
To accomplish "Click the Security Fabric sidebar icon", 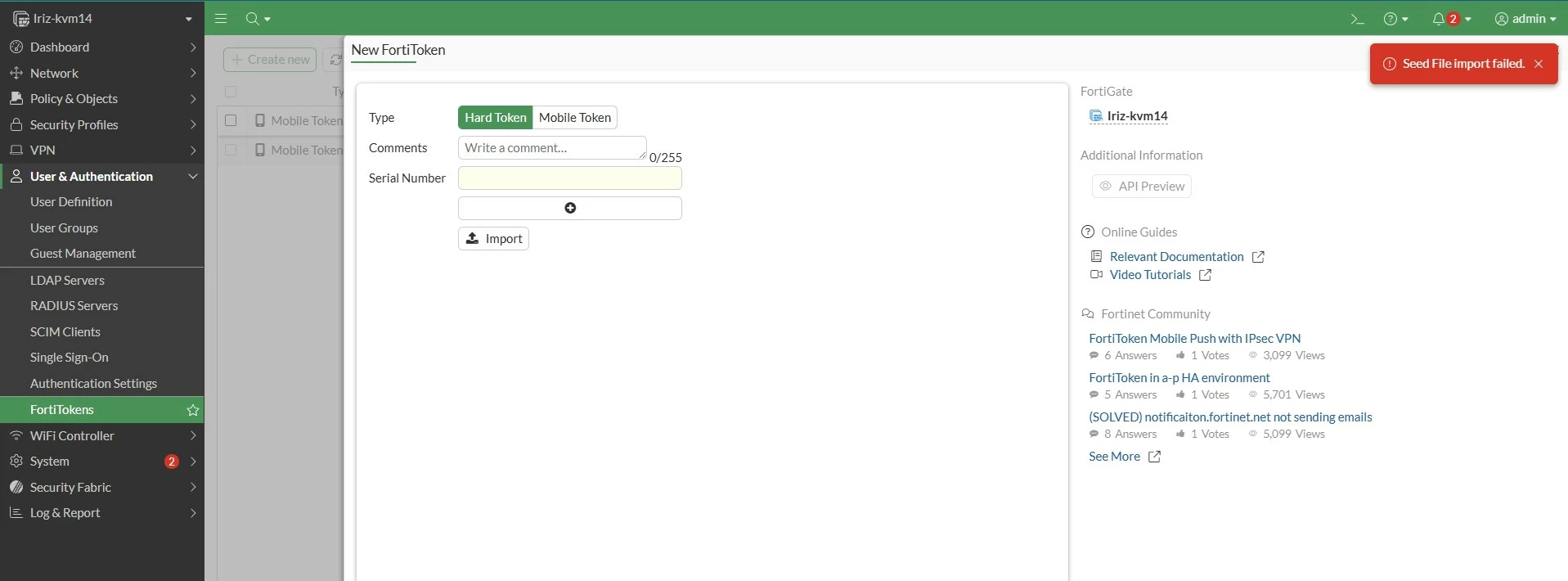I will point(16,487).
